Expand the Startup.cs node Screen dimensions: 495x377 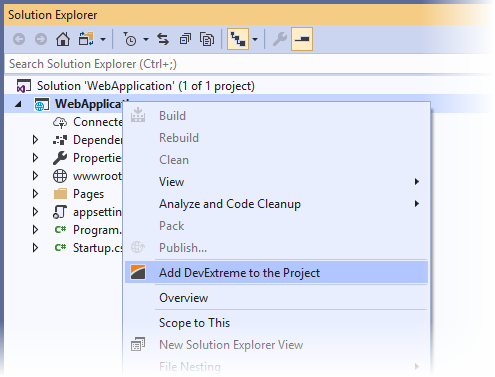35,248
